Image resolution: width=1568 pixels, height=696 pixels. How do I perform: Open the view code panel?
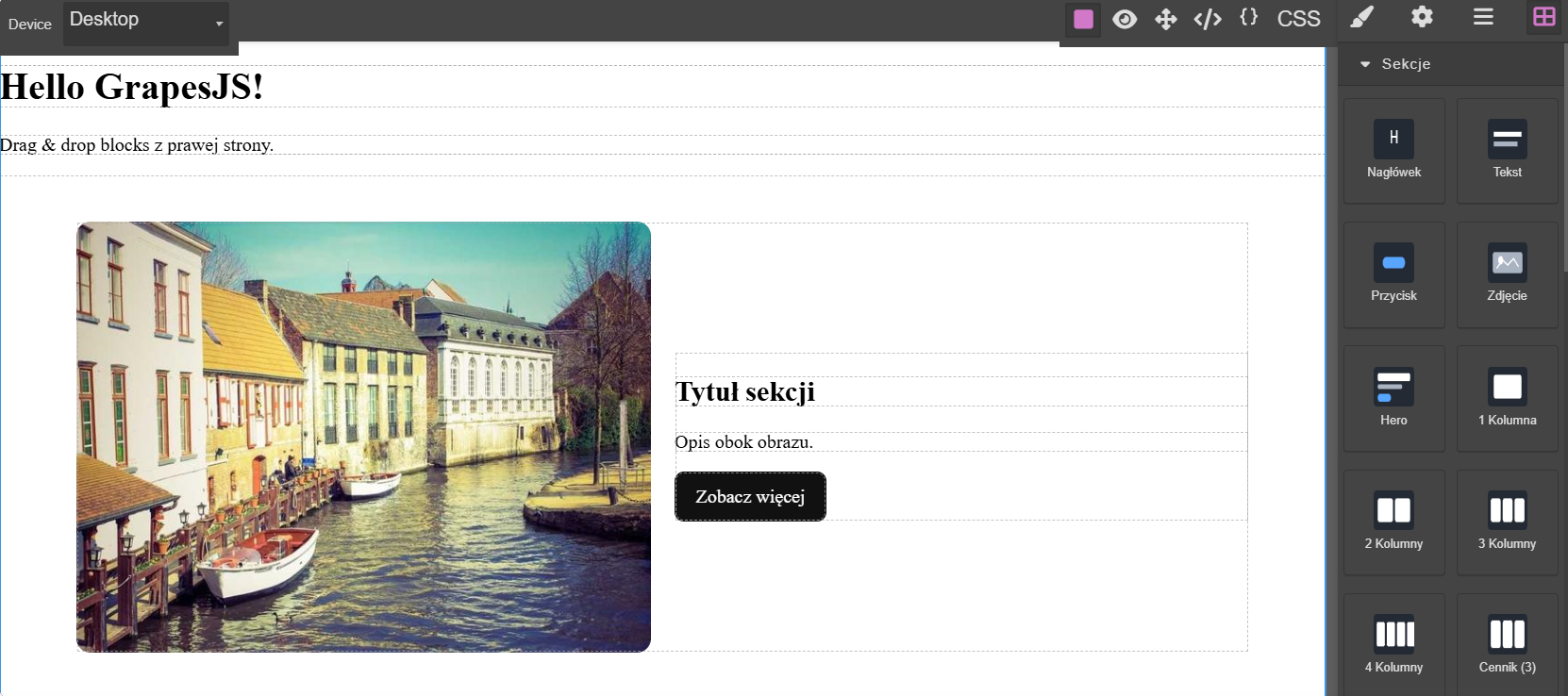pos(1208,19)
